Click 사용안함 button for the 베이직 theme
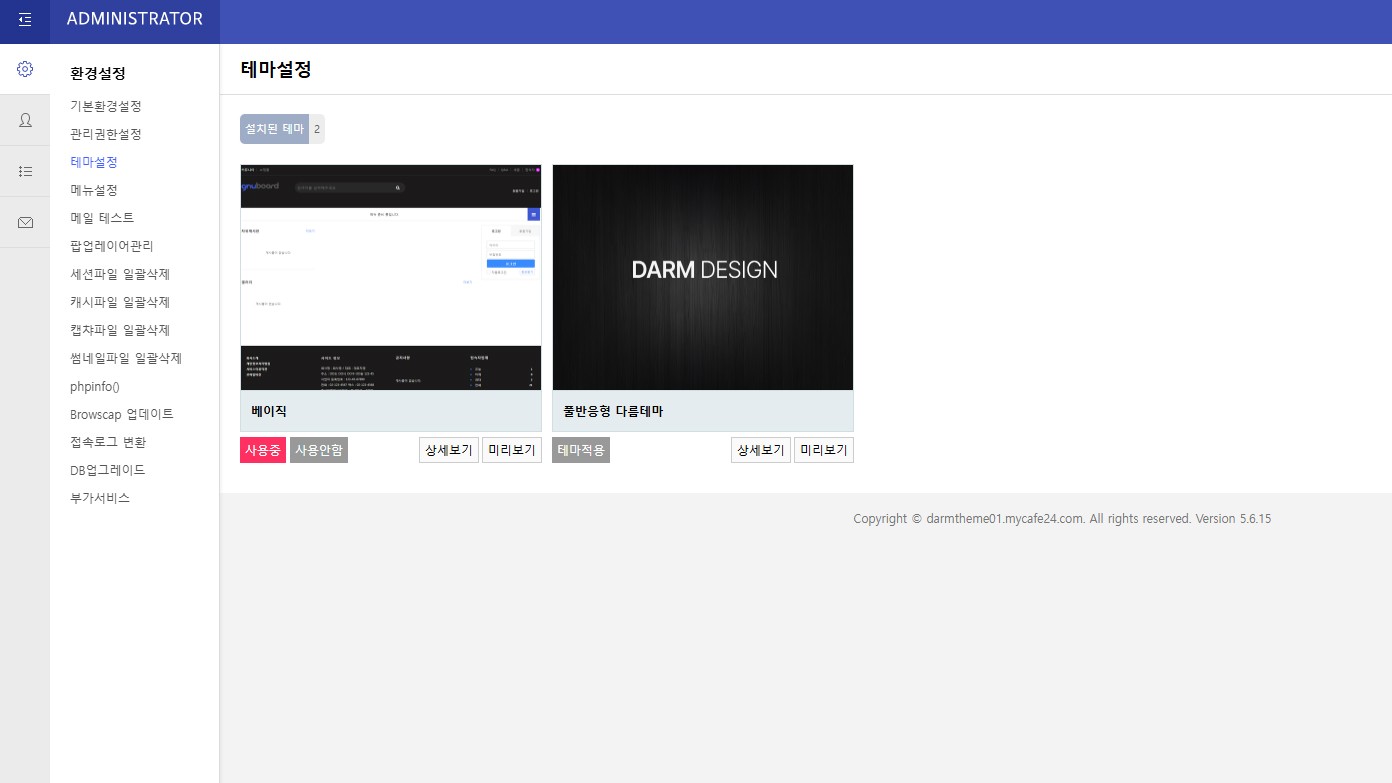Viewport: 1392px width, 783px height. [x=319, y=450]
